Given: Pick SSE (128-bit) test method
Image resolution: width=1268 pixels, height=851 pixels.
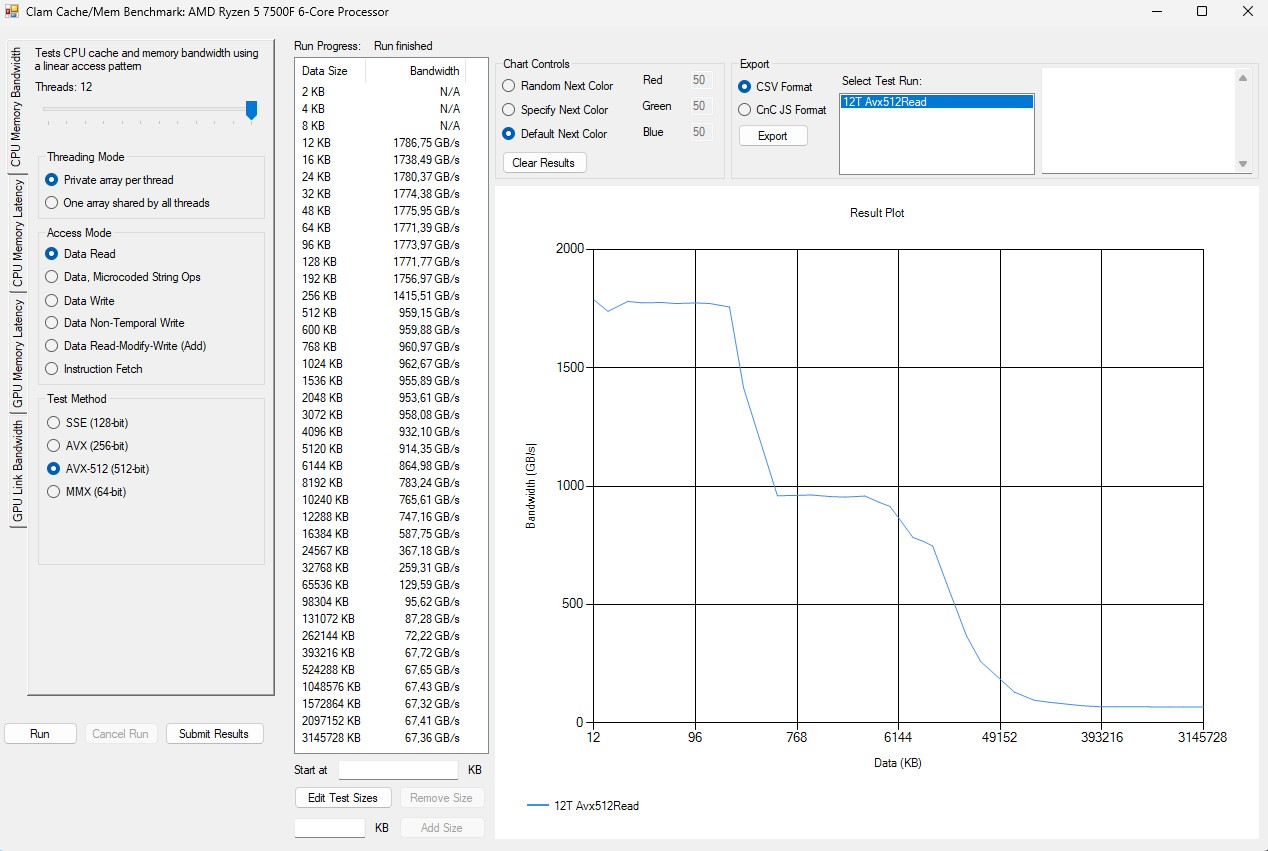Looking at the screenshot, I should 87,423.
